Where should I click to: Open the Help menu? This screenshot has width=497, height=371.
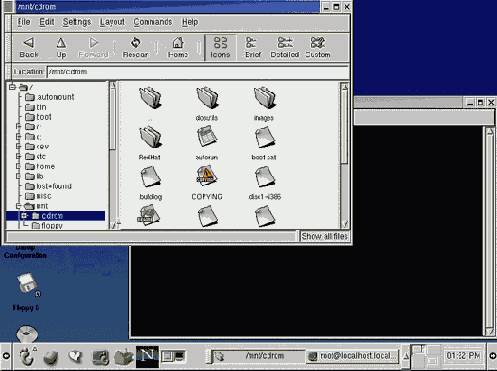click(x=190, y=22)
